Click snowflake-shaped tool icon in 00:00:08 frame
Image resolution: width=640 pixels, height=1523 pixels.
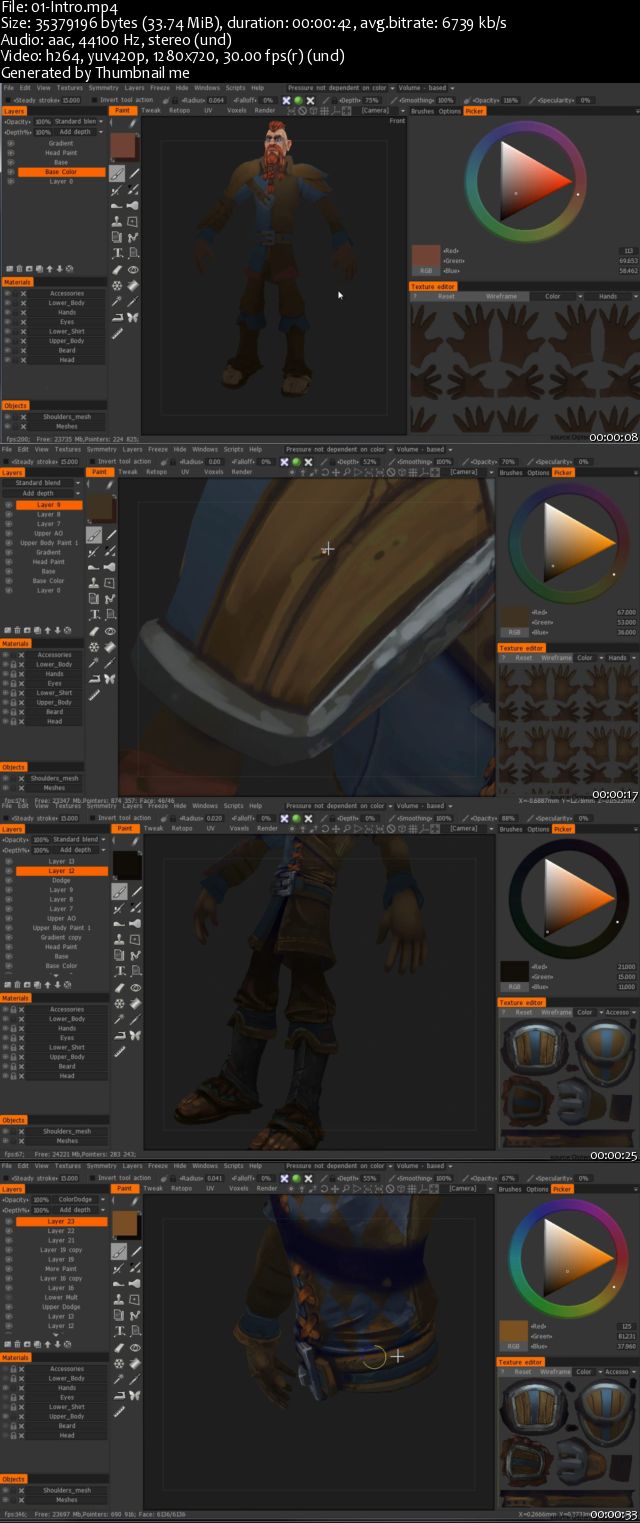coord(117,285)
